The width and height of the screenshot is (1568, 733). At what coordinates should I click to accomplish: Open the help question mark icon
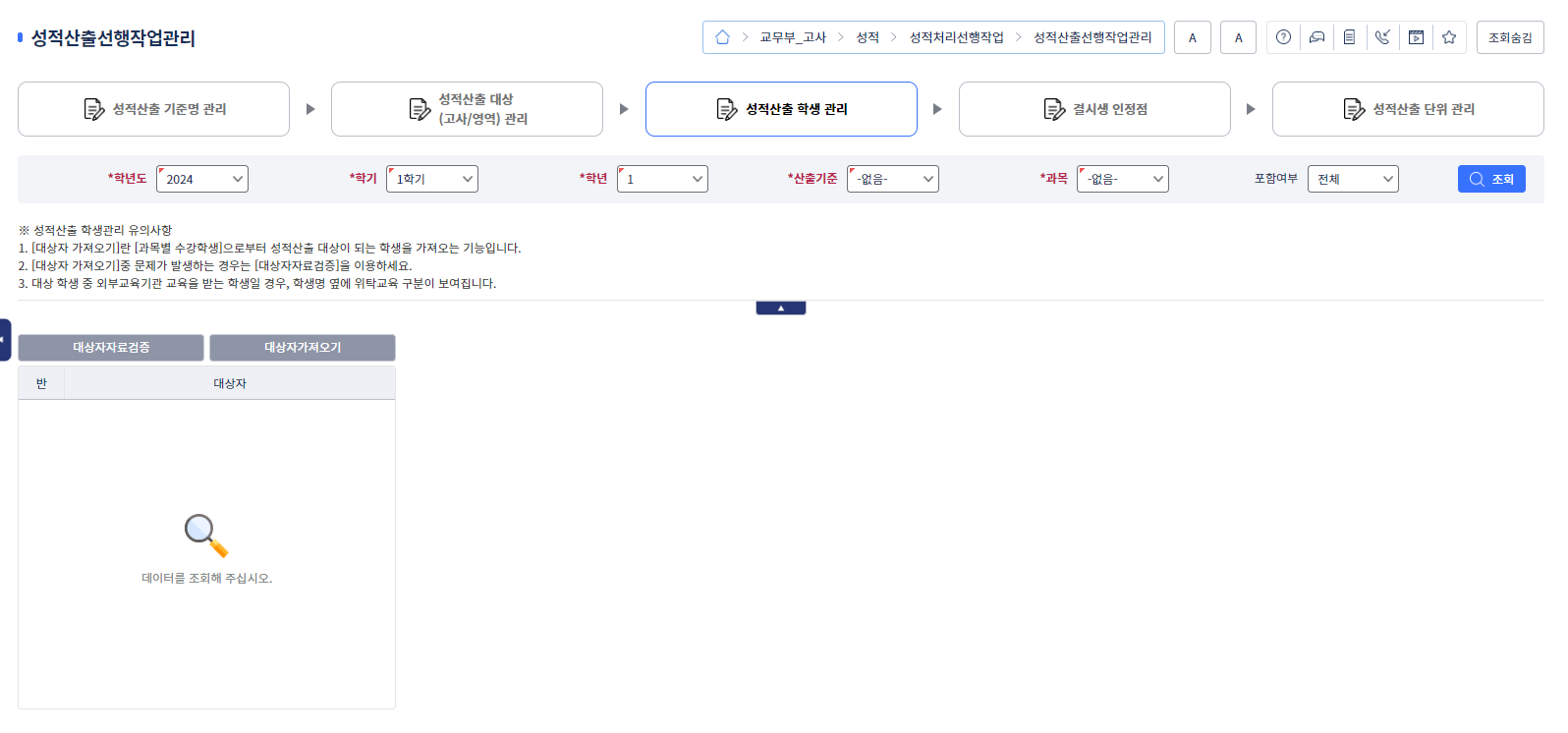[1283, 37]
